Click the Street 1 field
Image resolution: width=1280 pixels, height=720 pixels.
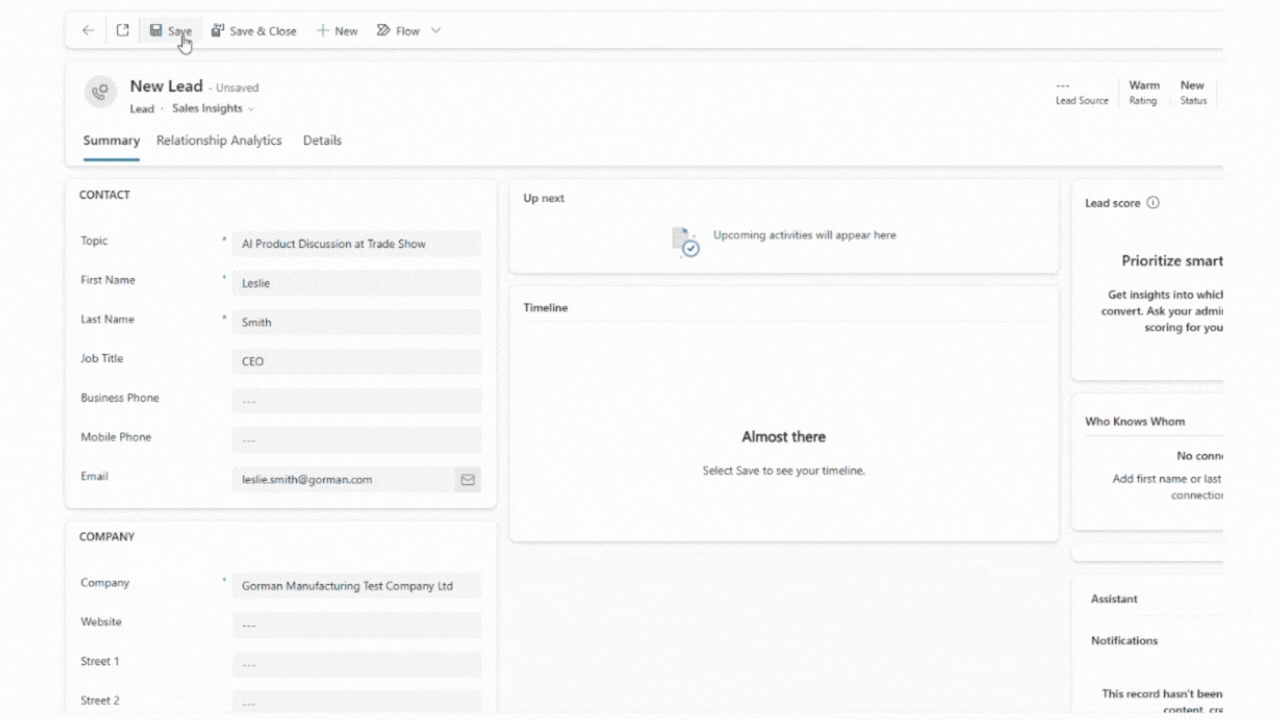(357, 664)
